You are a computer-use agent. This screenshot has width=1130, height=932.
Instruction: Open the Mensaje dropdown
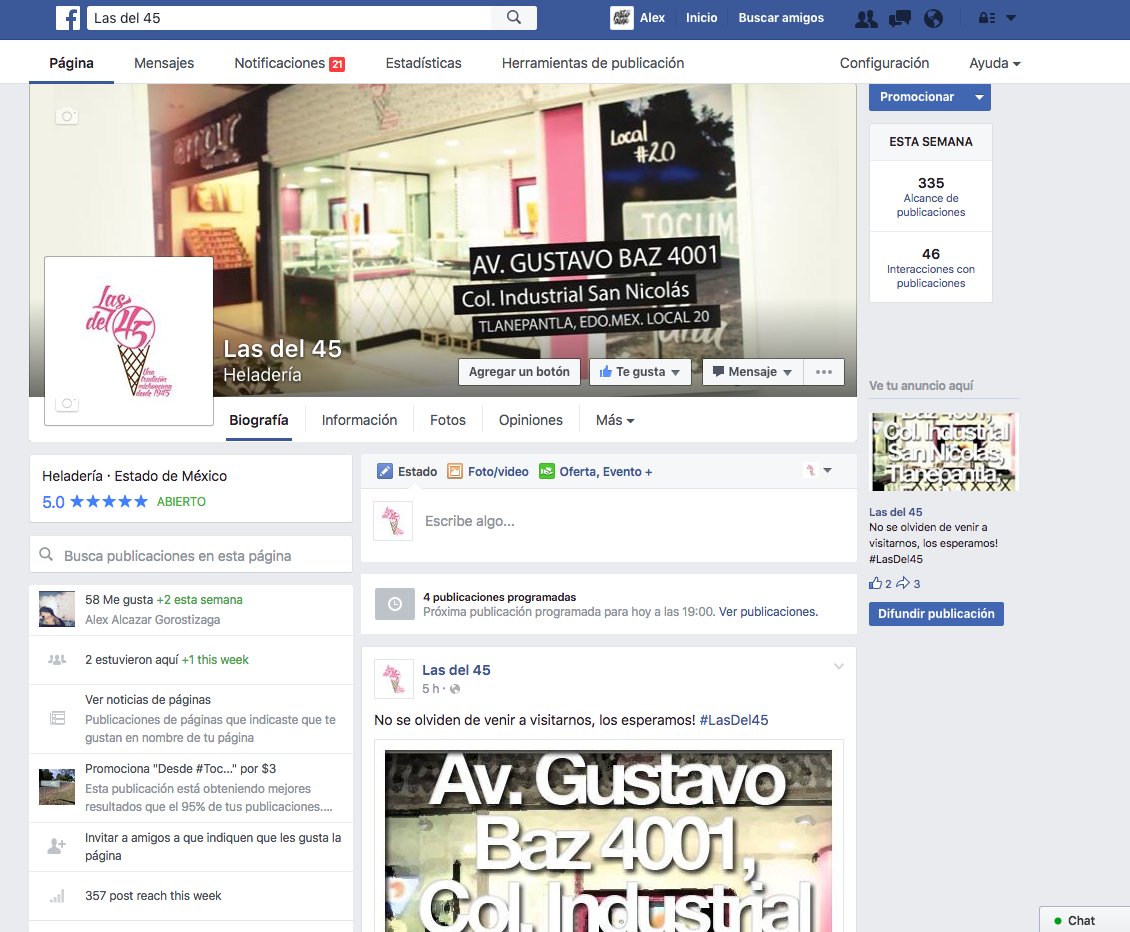(752, 372)
